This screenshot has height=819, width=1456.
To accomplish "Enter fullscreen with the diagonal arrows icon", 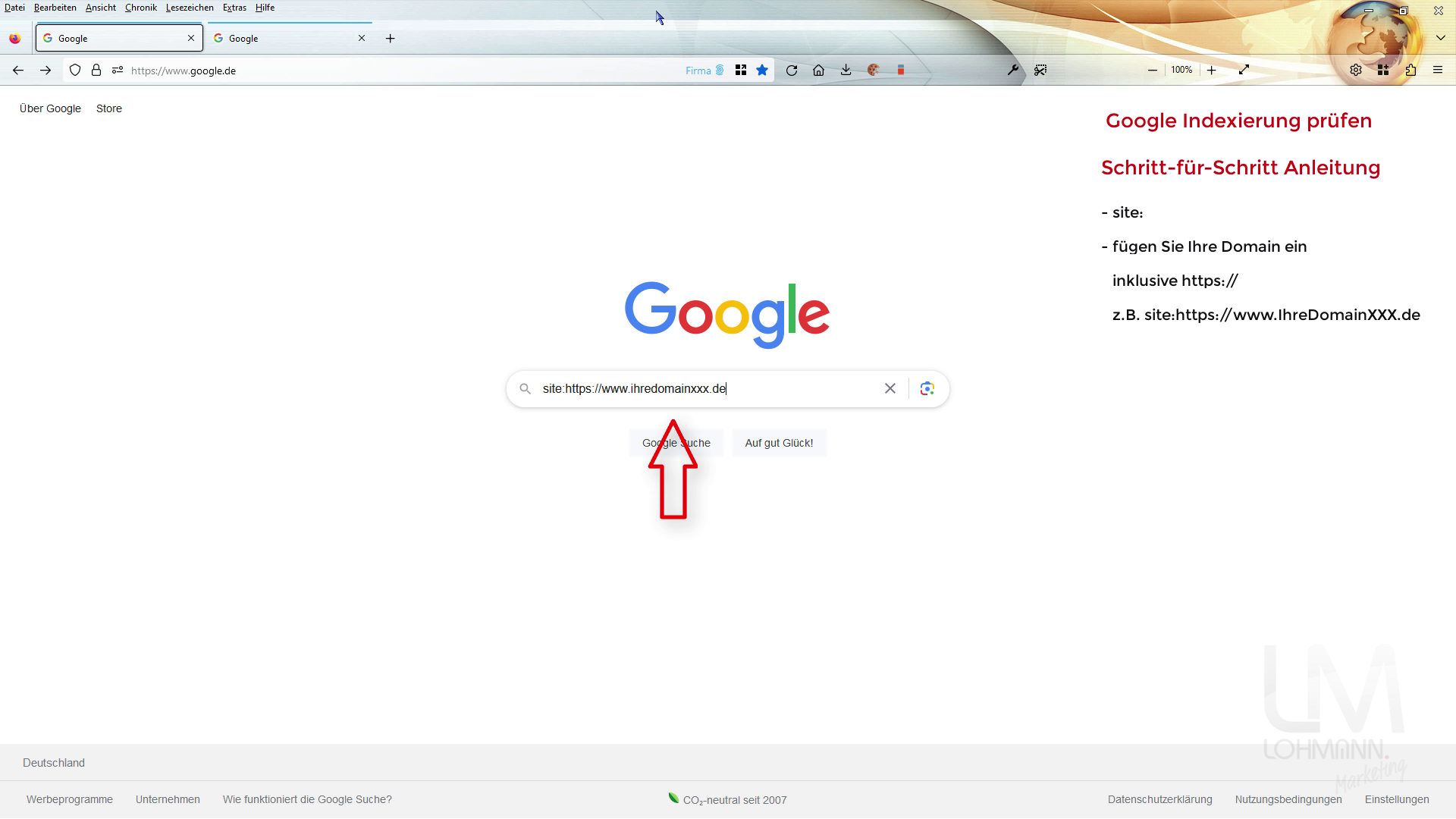I will coord(1244,71).
